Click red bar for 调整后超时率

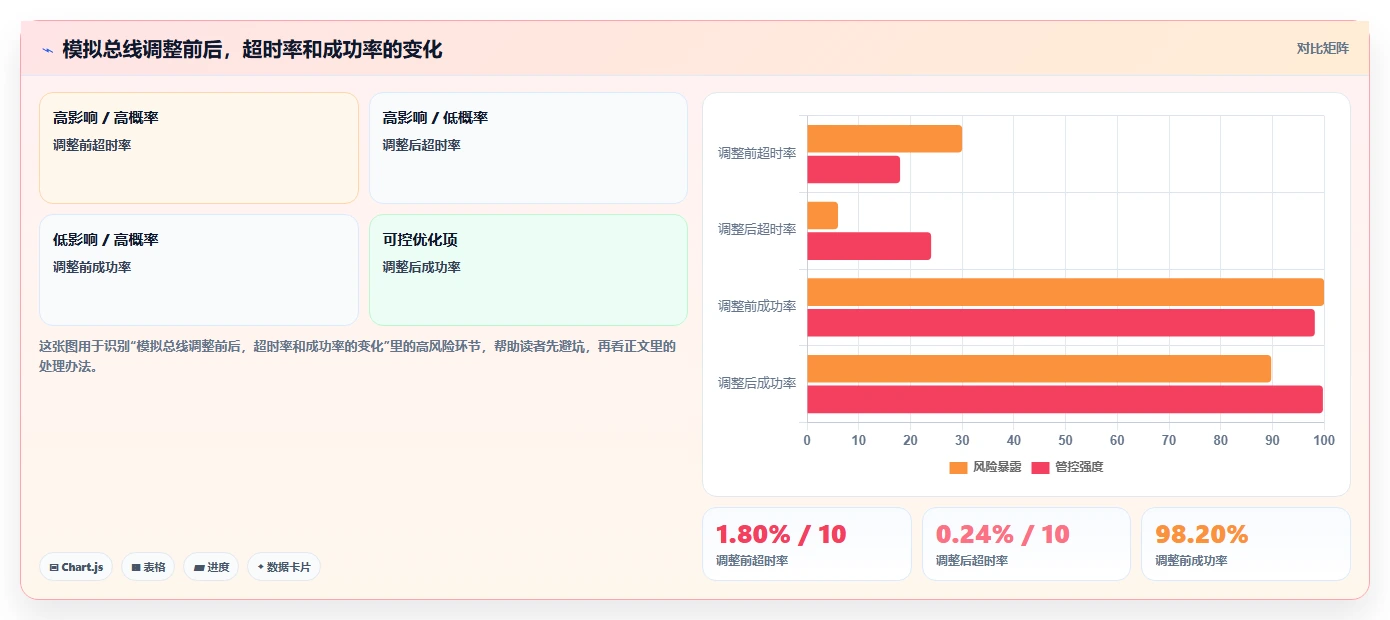click(x=869, y=246)
